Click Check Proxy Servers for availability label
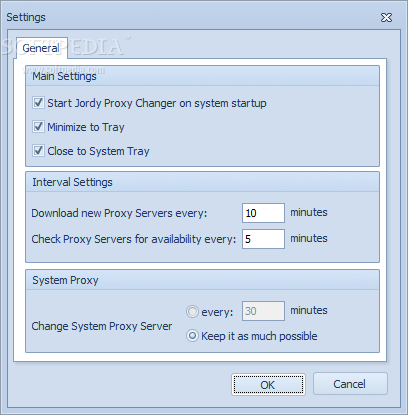 134,239
